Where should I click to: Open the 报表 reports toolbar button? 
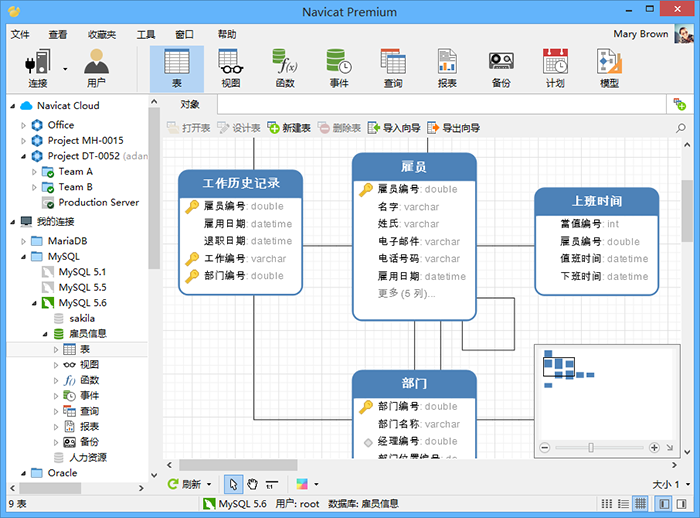447,68
